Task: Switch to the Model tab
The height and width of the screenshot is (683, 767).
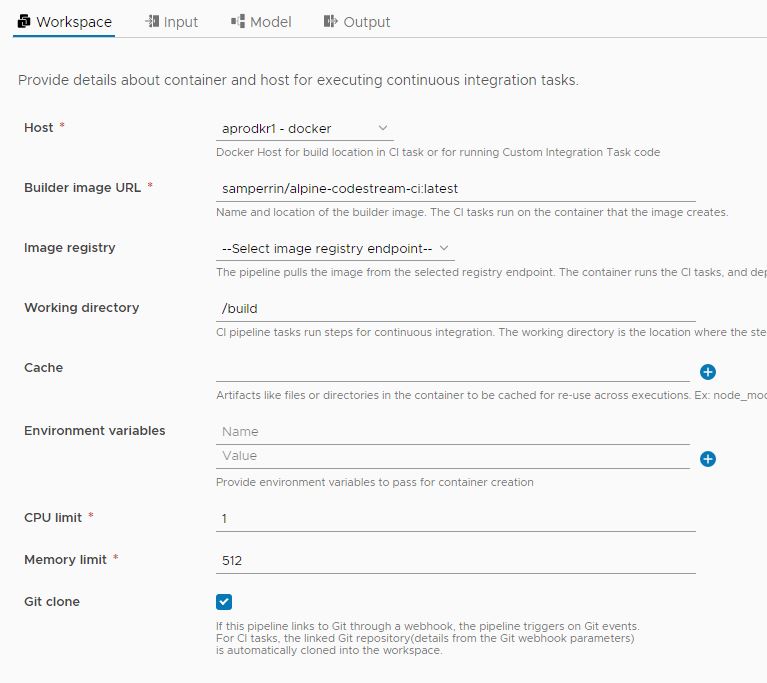Action: [261, 22]
